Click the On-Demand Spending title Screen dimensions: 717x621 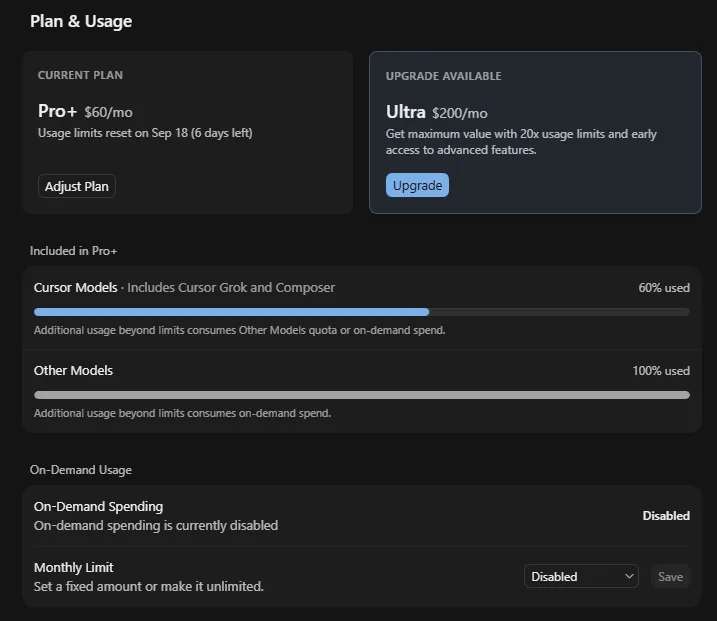pyautogui.click(x=98, y=507)
